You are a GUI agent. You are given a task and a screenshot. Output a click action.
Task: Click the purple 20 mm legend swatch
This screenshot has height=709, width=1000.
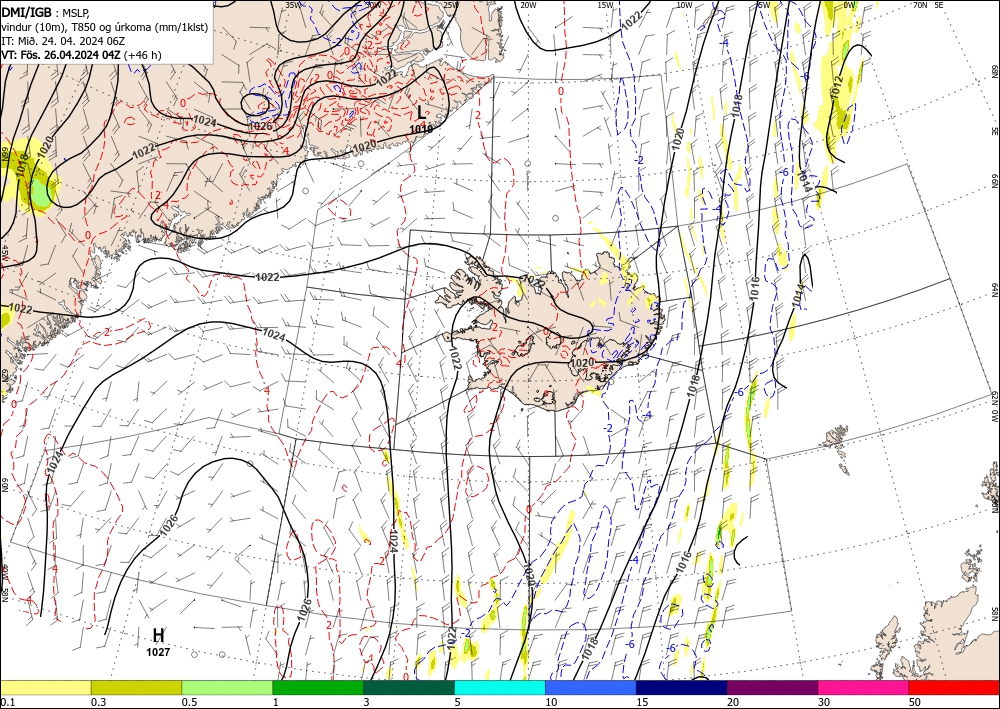coord(772,687)
